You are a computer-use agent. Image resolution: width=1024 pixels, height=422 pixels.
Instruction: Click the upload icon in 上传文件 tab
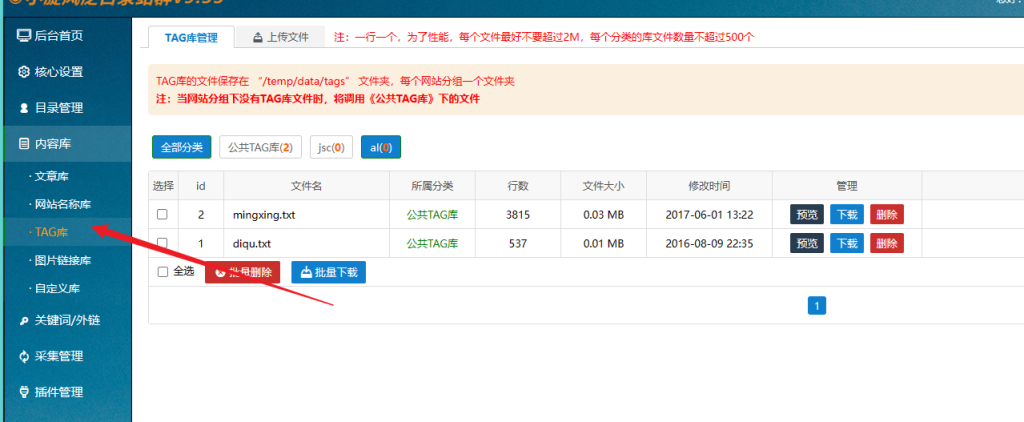pos(258,37)
